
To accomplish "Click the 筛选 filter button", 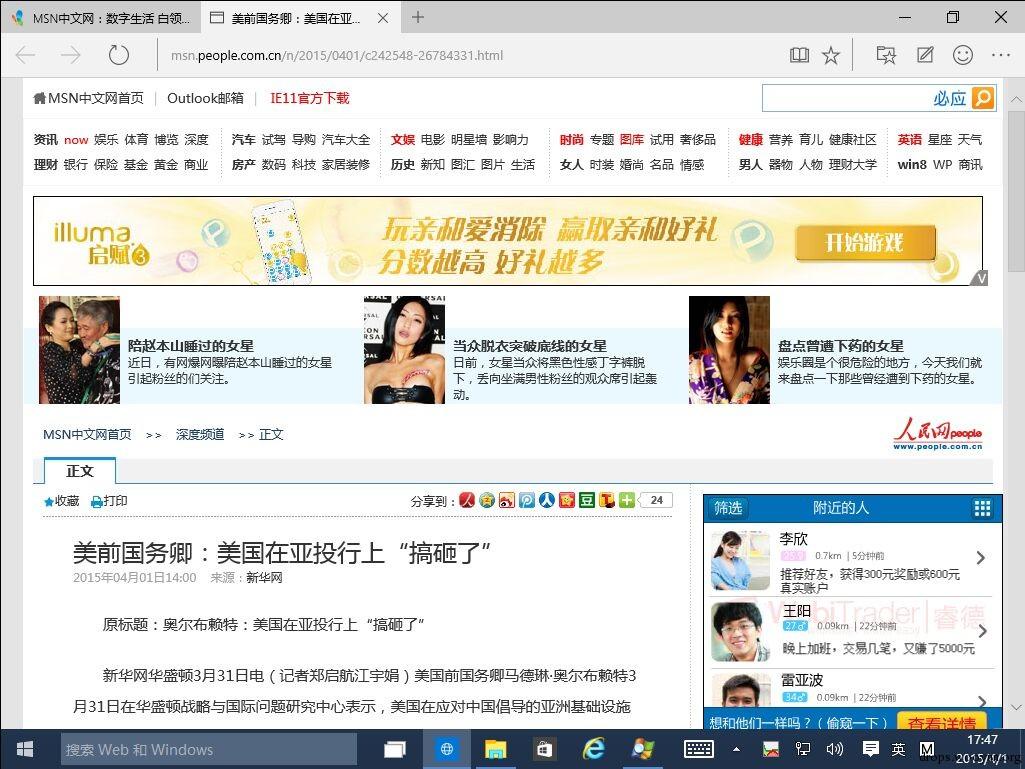I will (728, 508).
